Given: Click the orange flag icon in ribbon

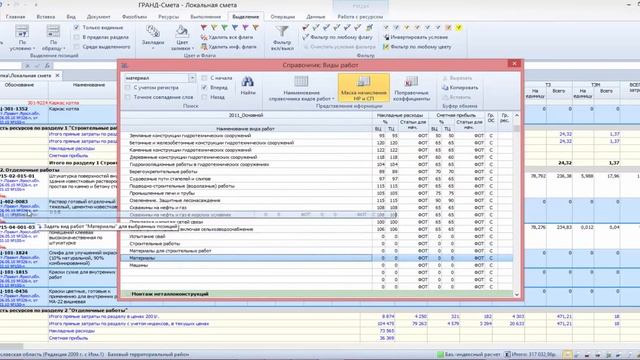Looking at the screenshot, I should coord(256,28).
